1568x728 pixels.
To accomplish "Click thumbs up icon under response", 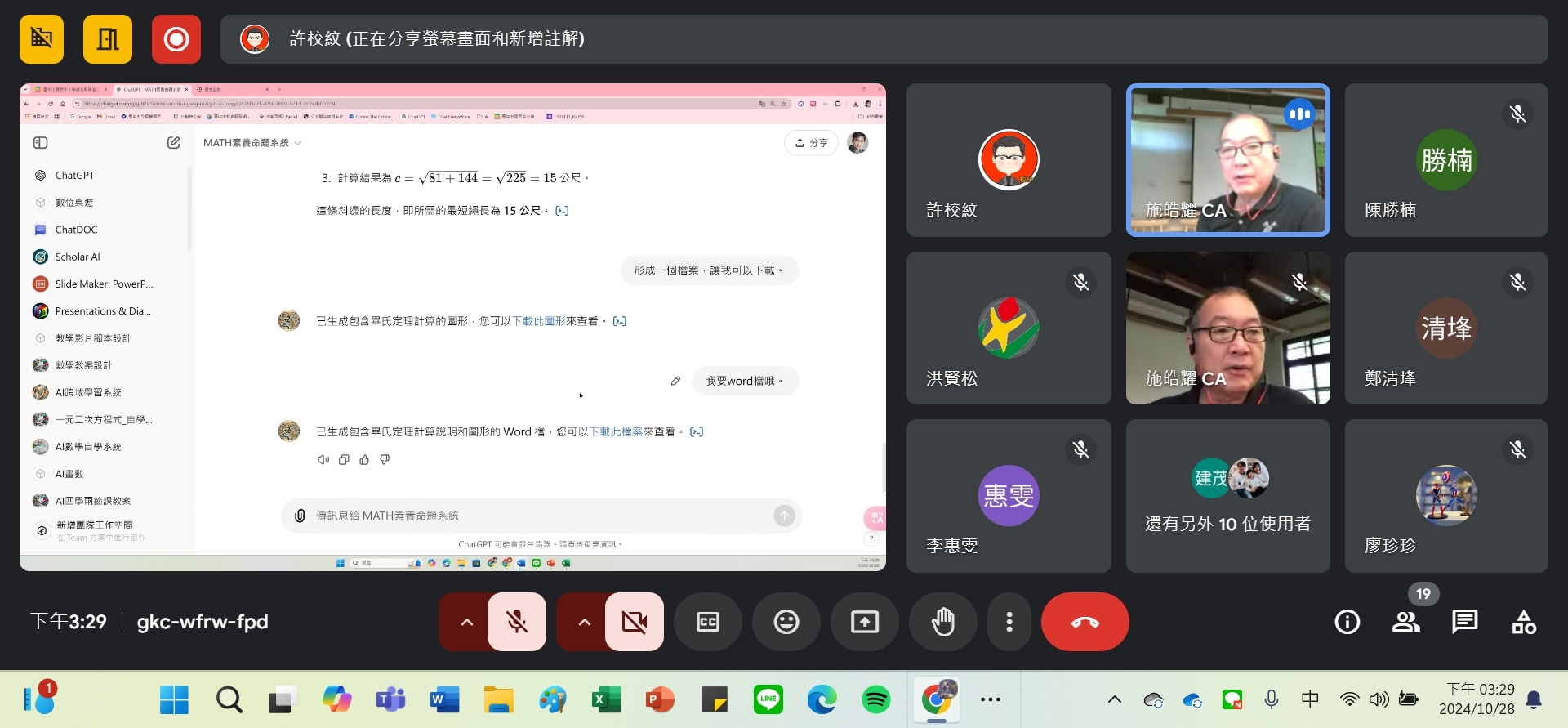I will [x=364, y=460].
